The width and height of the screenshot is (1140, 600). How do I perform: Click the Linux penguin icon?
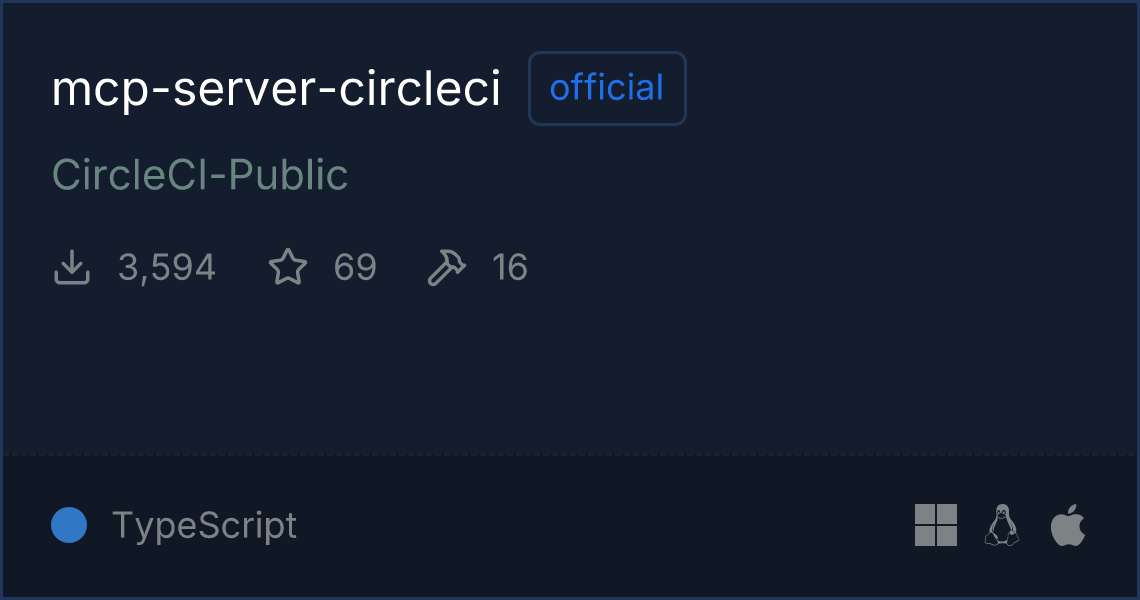tap(1001, 525)
